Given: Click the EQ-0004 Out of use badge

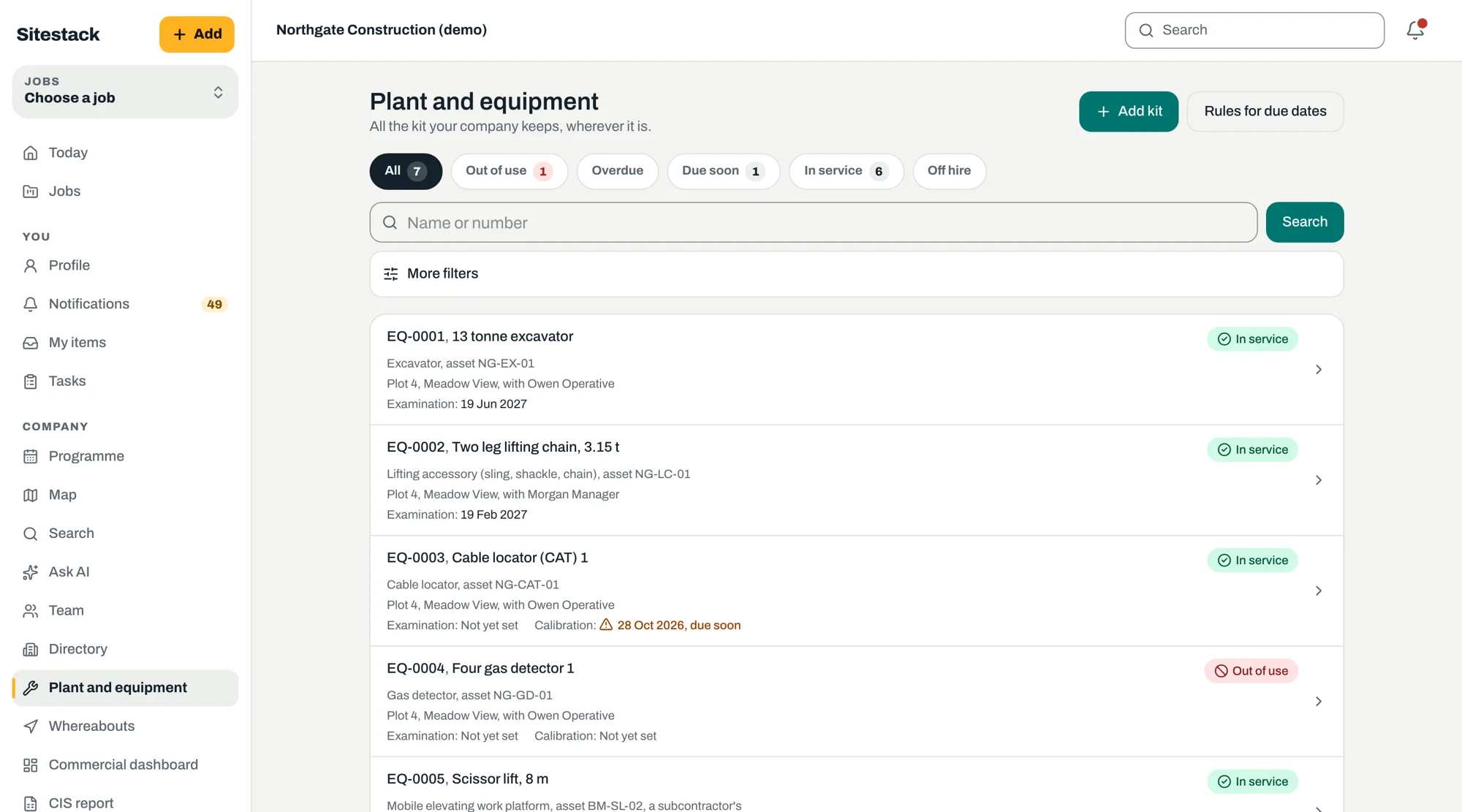Looking at the screenshot, I should tap(1251, 671).
